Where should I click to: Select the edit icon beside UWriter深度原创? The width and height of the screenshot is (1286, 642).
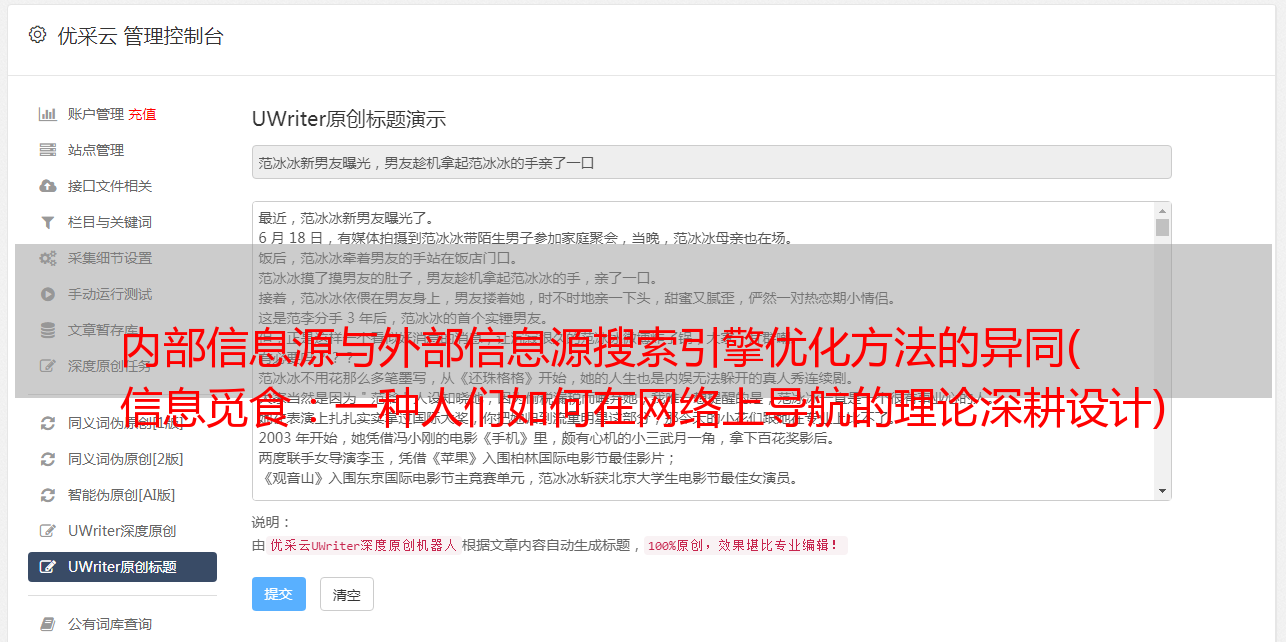[x=47, y=531]
